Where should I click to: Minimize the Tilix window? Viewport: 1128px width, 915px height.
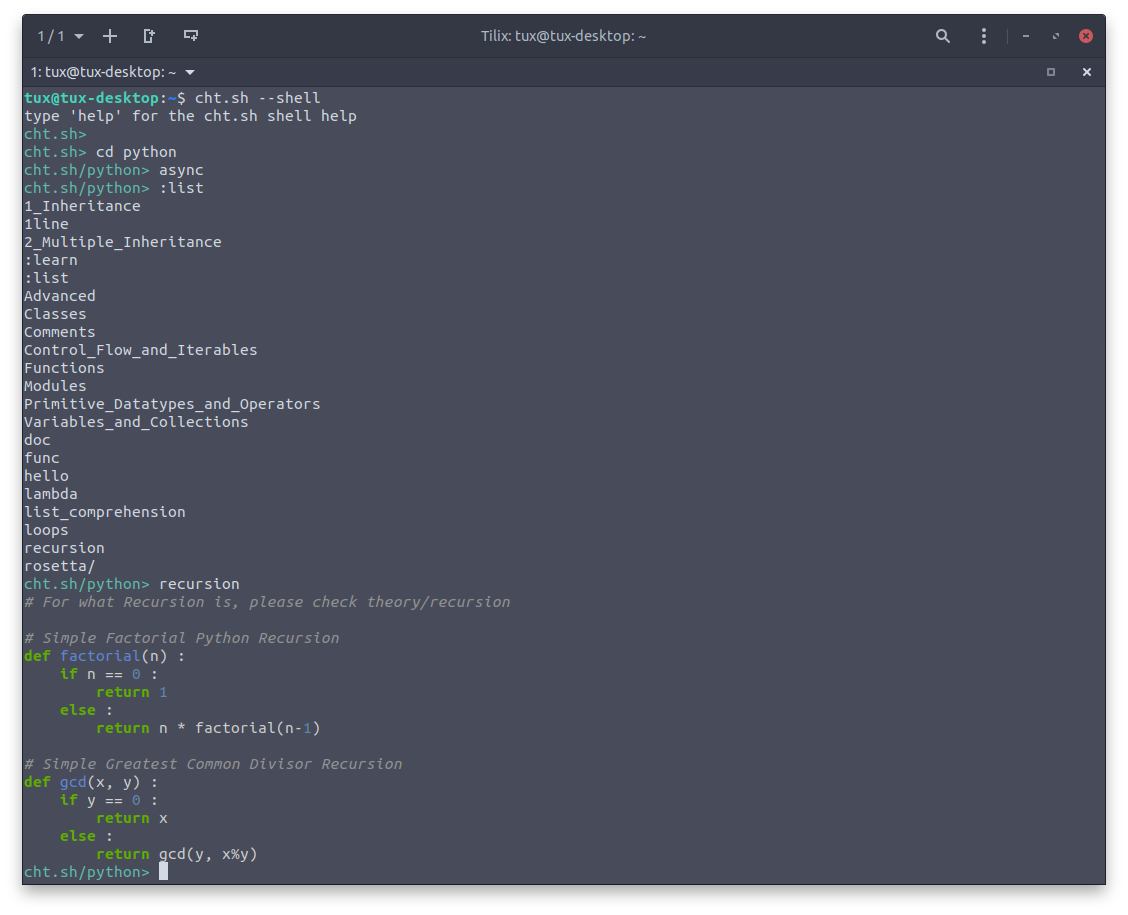tap(1026, 36)
